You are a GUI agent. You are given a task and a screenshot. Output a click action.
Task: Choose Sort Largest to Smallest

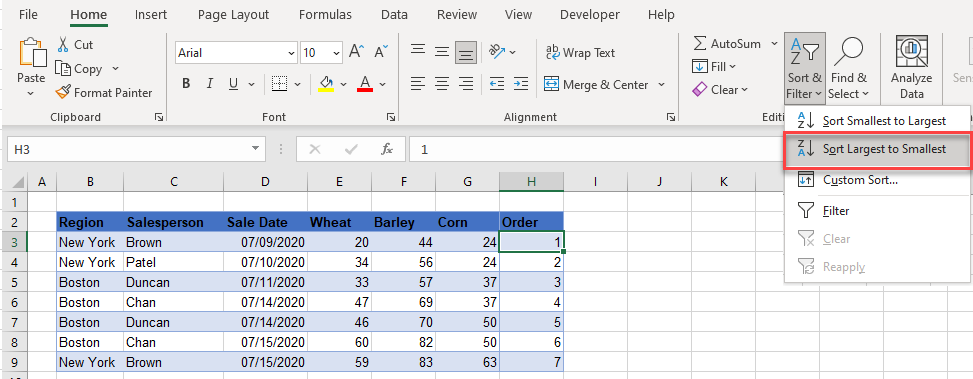(x=877, y=149)
